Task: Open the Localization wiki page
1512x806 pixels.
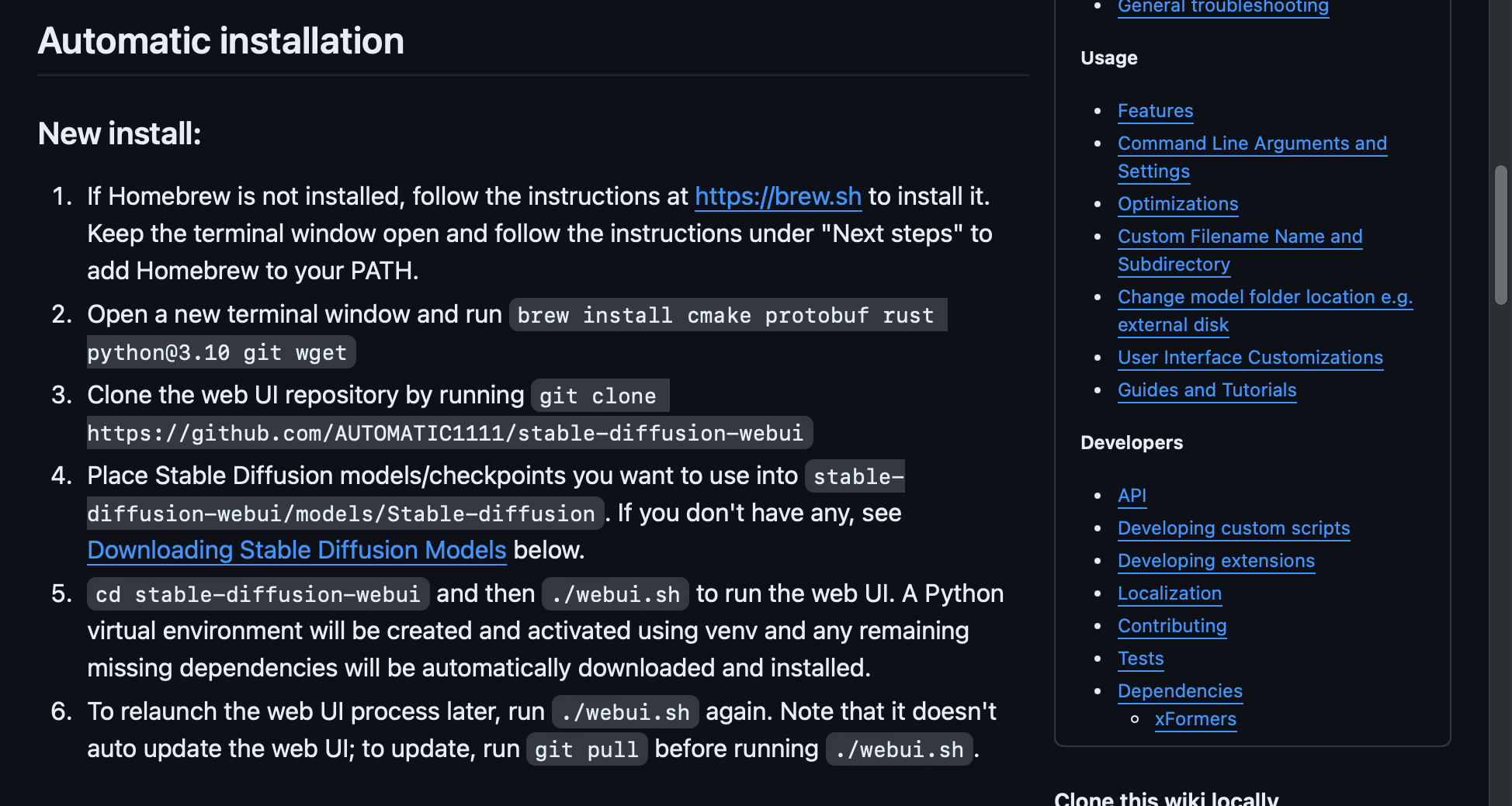Action: point(1169,593)
